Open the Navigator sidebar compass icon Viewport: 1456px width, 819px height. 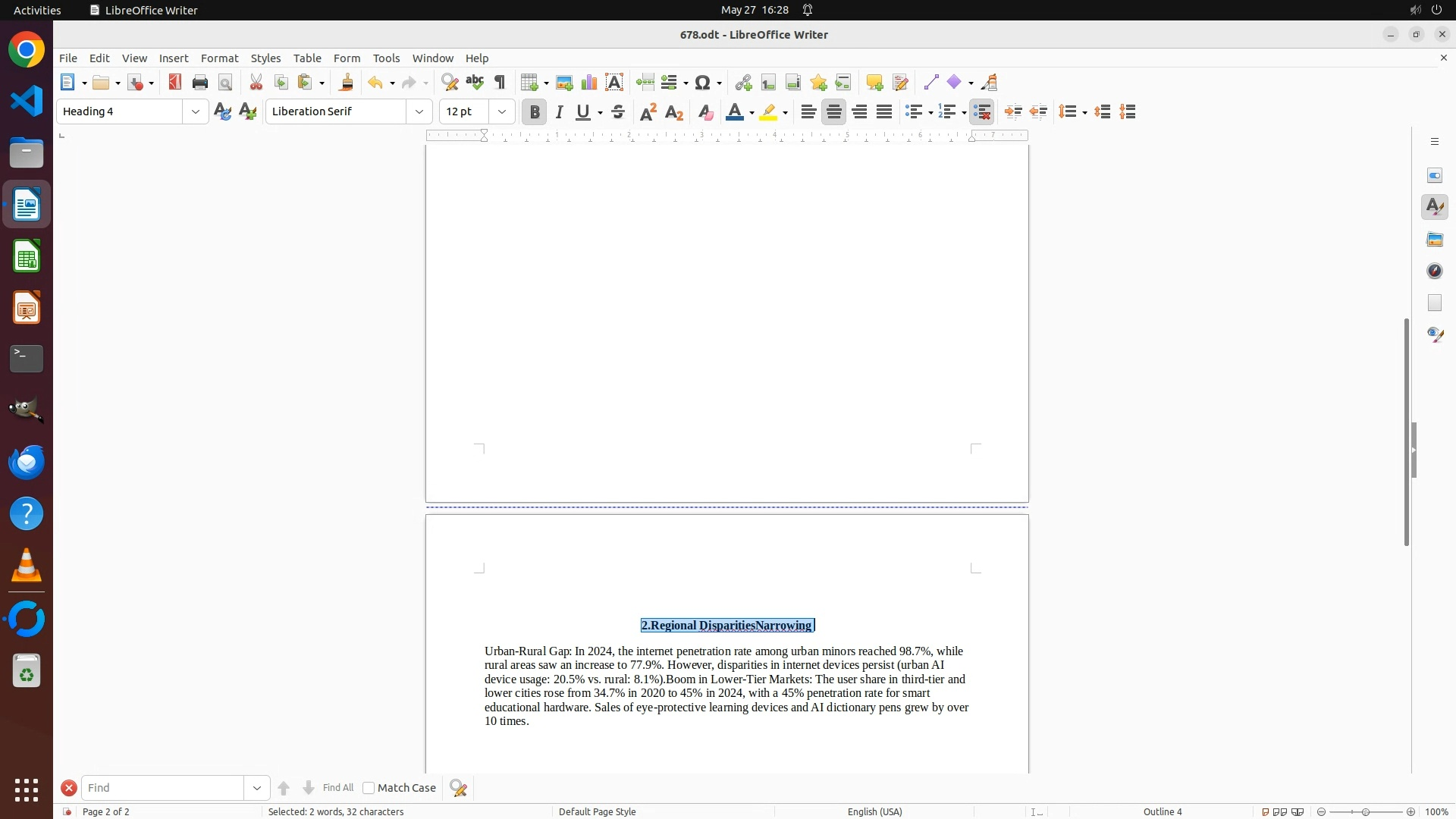point(1435,271)
